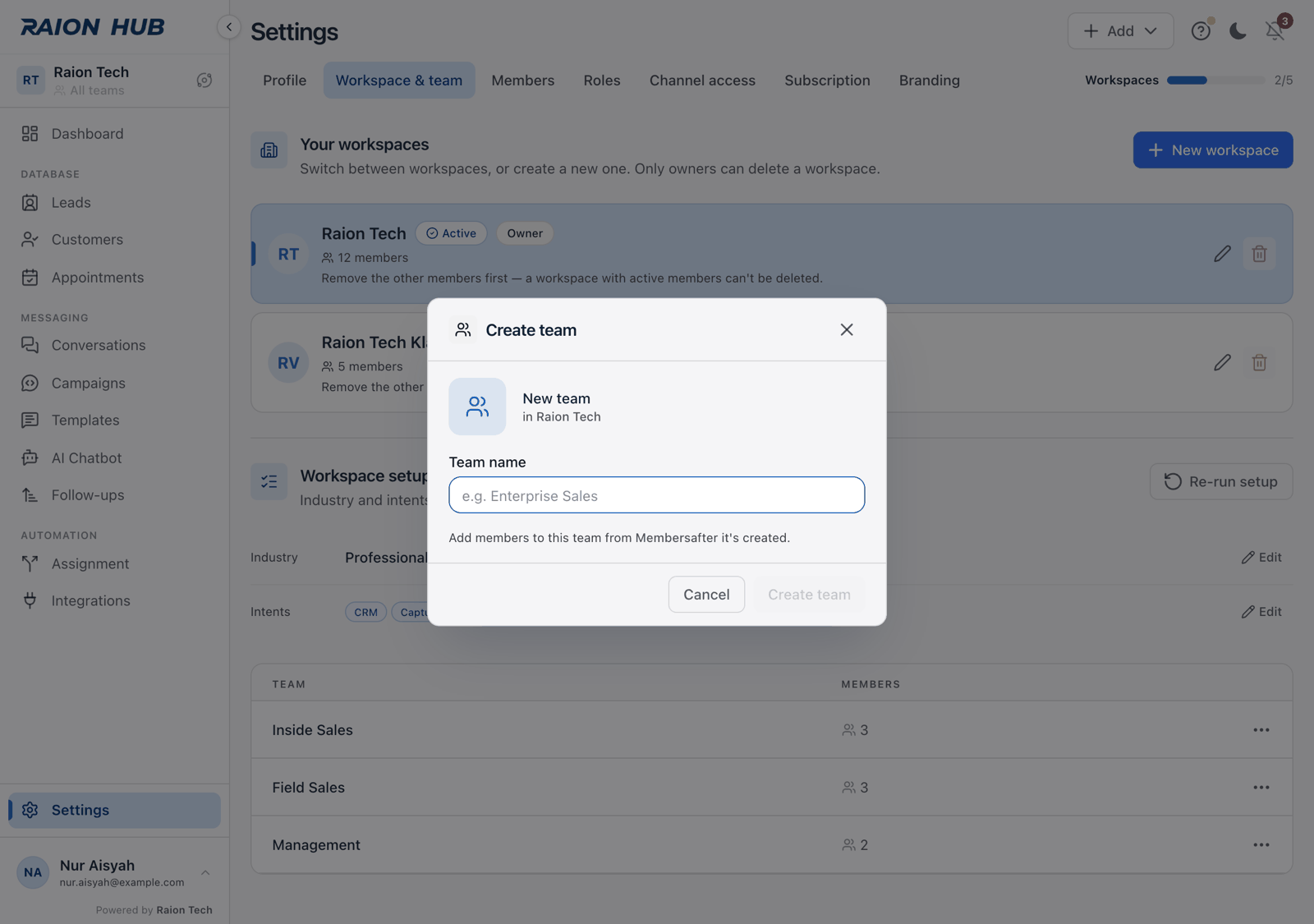Click the New team people icon in dialog
This screenshot has height=924, width=1314.
point(477,407)
